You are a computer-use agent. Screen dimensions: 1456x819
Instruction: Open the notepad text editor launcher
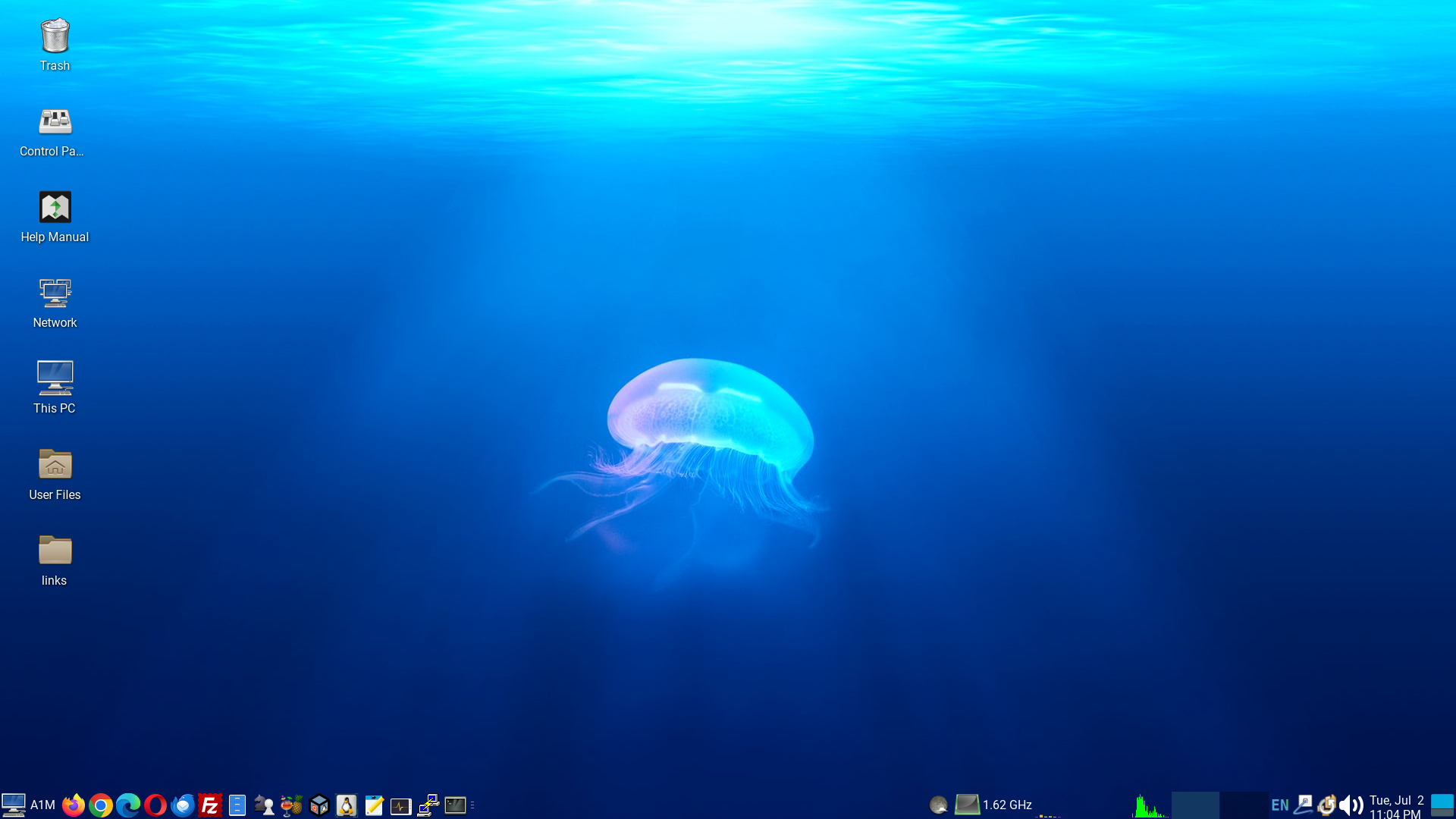(374, 805)
